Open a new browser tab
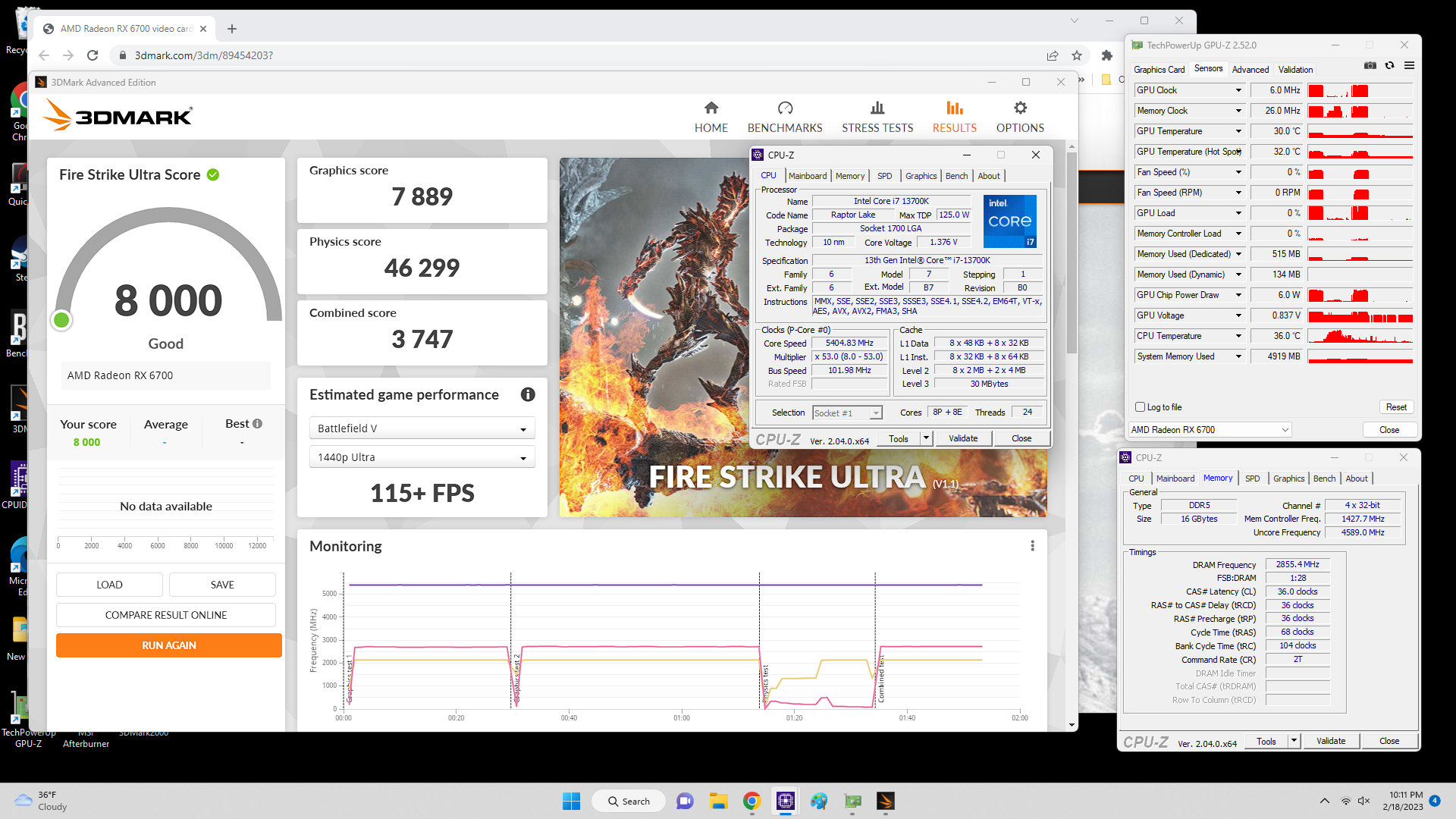This screenshot has width=1456, height=819. coord(232,29)
